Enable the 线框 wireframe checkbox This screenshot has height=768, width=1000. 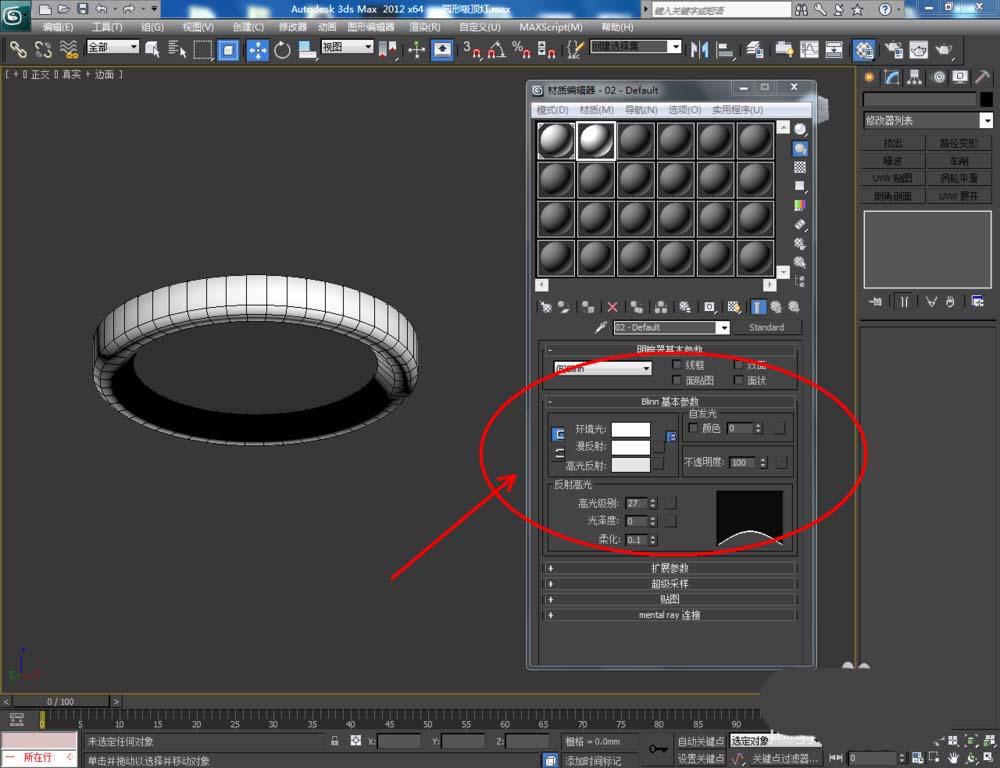click(677, 365)
